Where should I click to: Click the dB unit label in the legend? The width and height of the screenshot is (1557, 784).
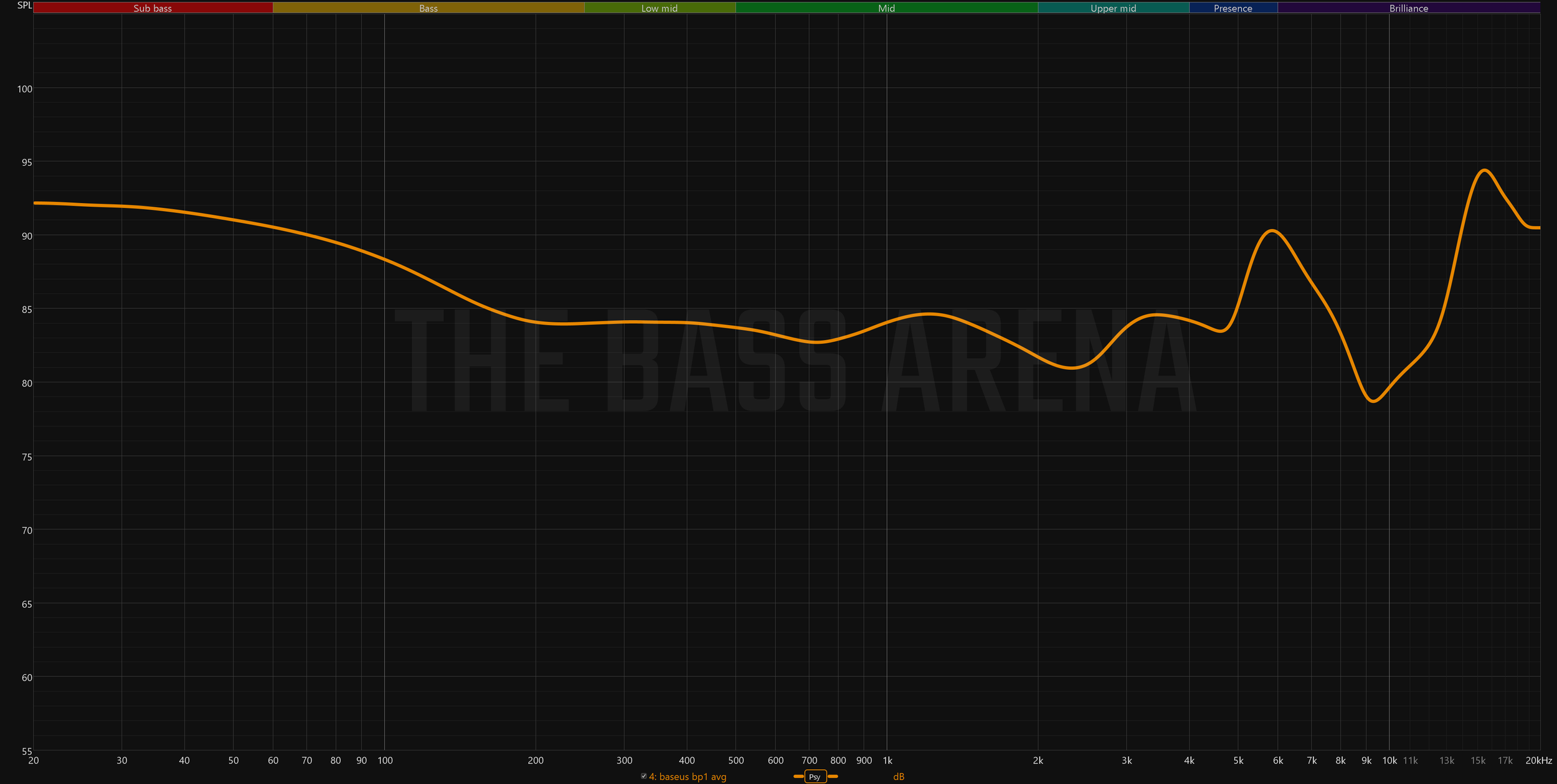pyautogui.click(x=900, y=777)
